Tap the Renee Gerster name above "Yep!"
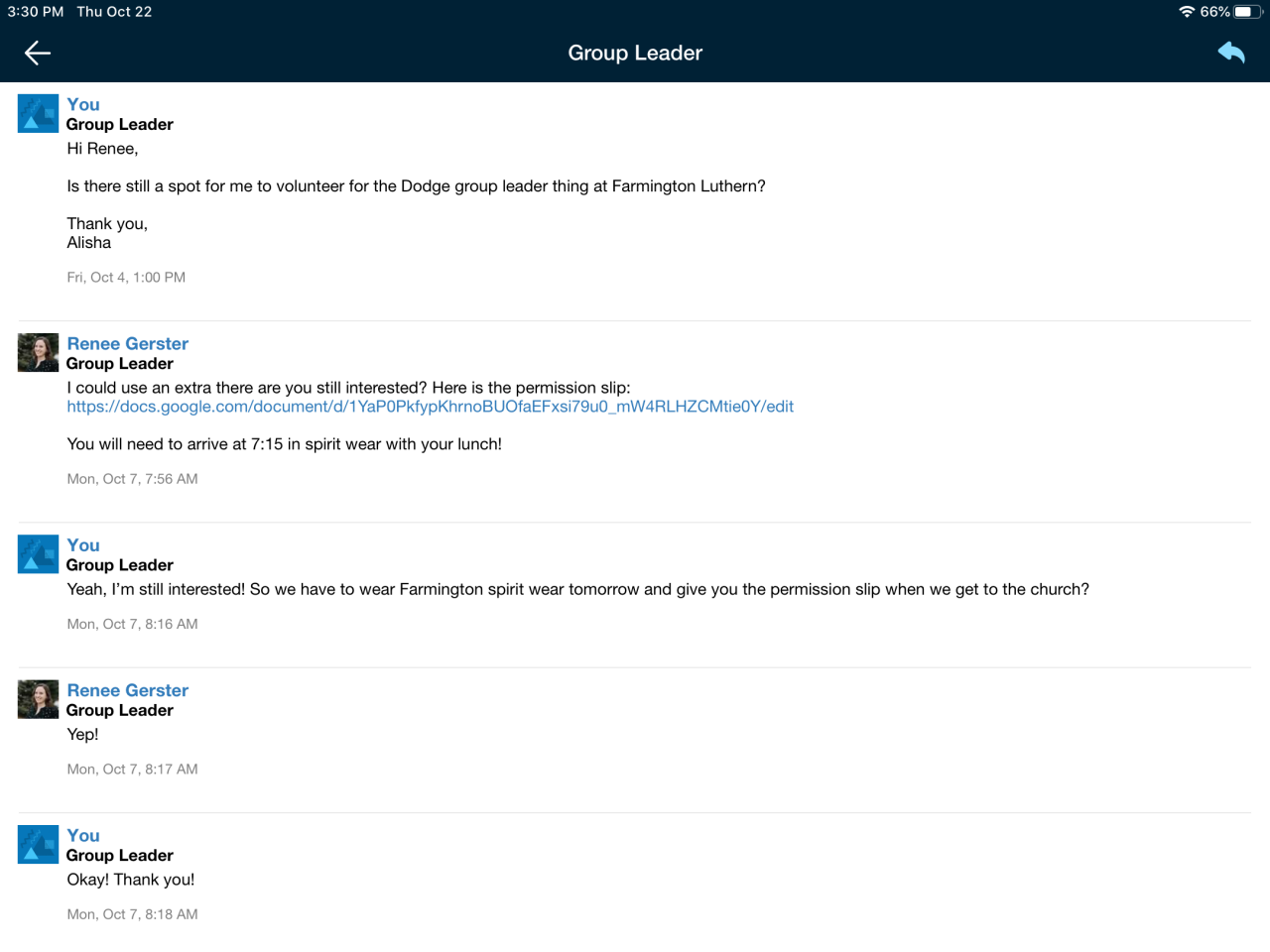Image resolution: width=1270 pixels, height=952 pixels. coord(127,690)
